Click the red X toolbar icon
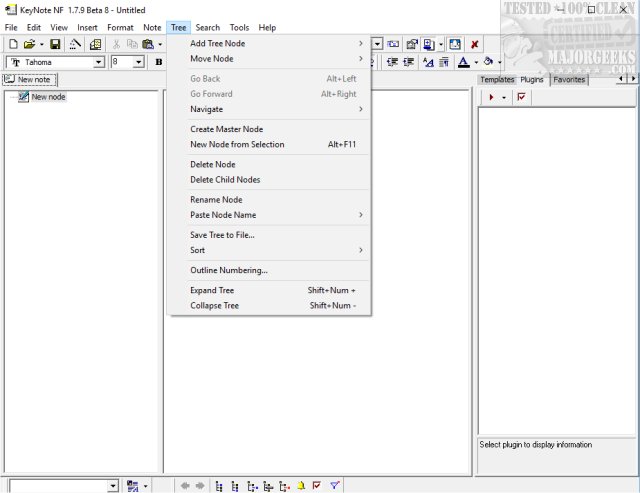This screenshot has width=640, height=493. (474, 44)
